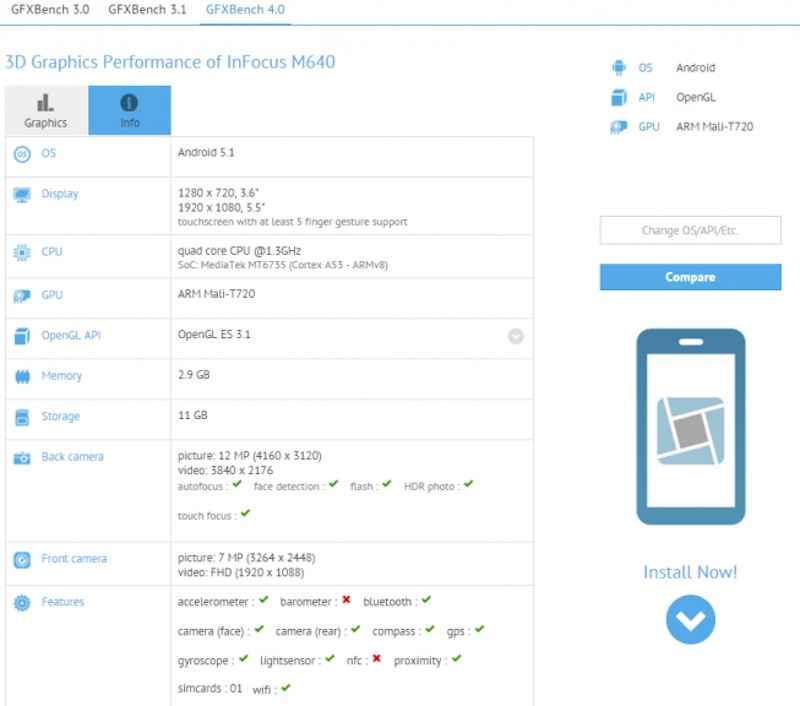Expand the OpenGL ES 3.1 row details
The width and height of the screenshot is (800, 706).
[x=516, y=336]
